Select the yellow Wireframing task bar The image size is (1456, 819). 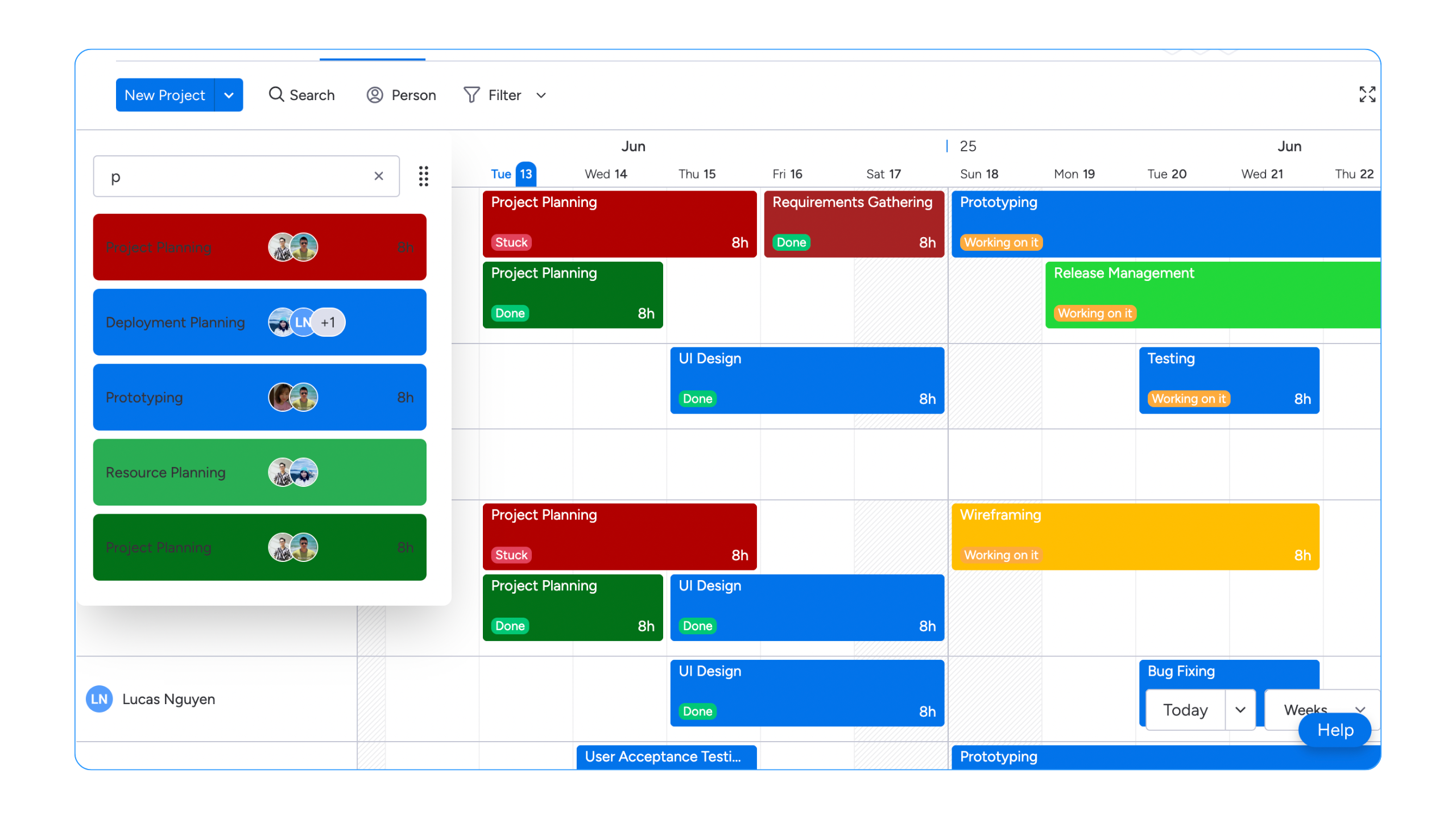[1135, 536]
